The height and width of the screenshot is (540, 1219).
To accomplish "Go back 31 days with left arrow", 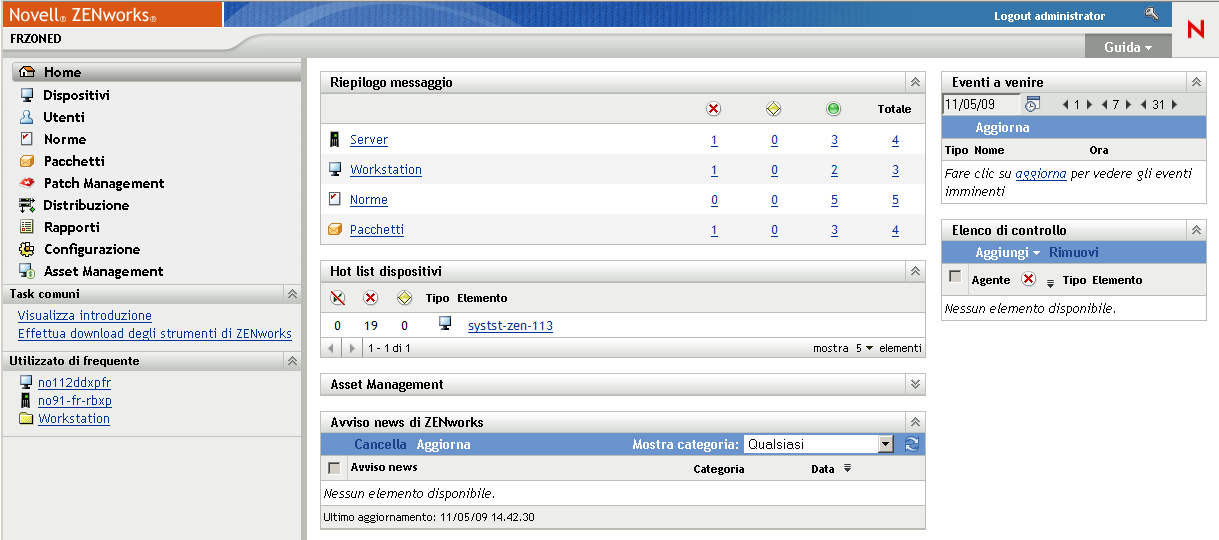I will point(1144,104).
